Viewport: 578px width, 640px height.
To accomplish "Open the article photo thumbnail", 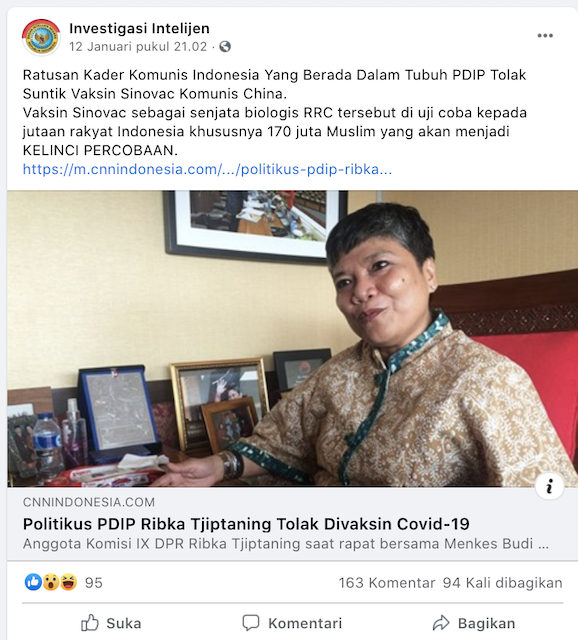I will click(292, 339).
